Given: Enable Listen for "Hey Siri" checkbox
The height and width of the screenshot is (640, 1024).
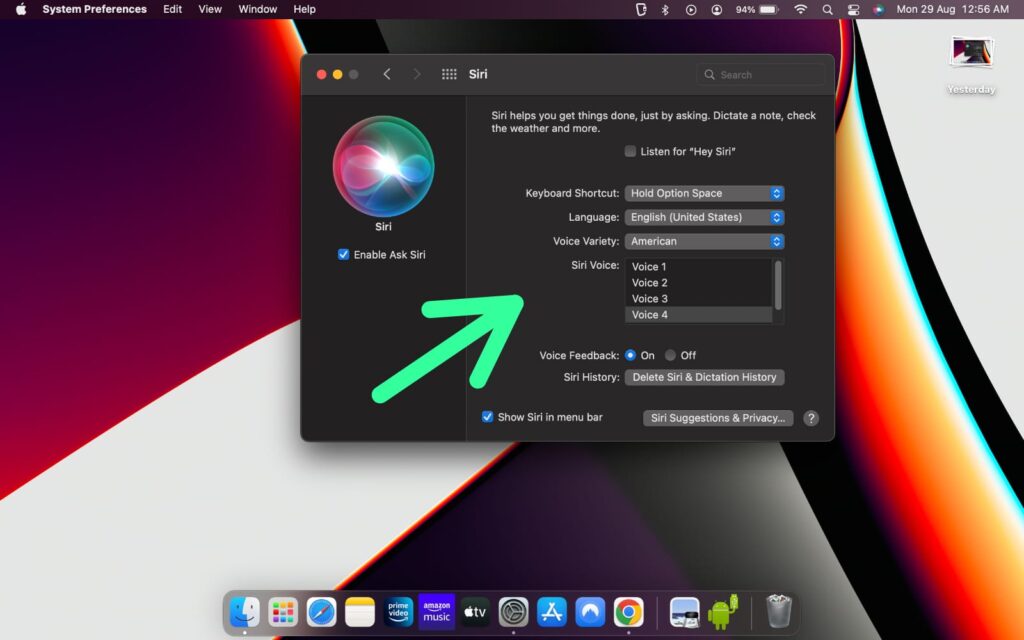Looking at the screenshot, I should pyautogui.click(x=630, y=152).
